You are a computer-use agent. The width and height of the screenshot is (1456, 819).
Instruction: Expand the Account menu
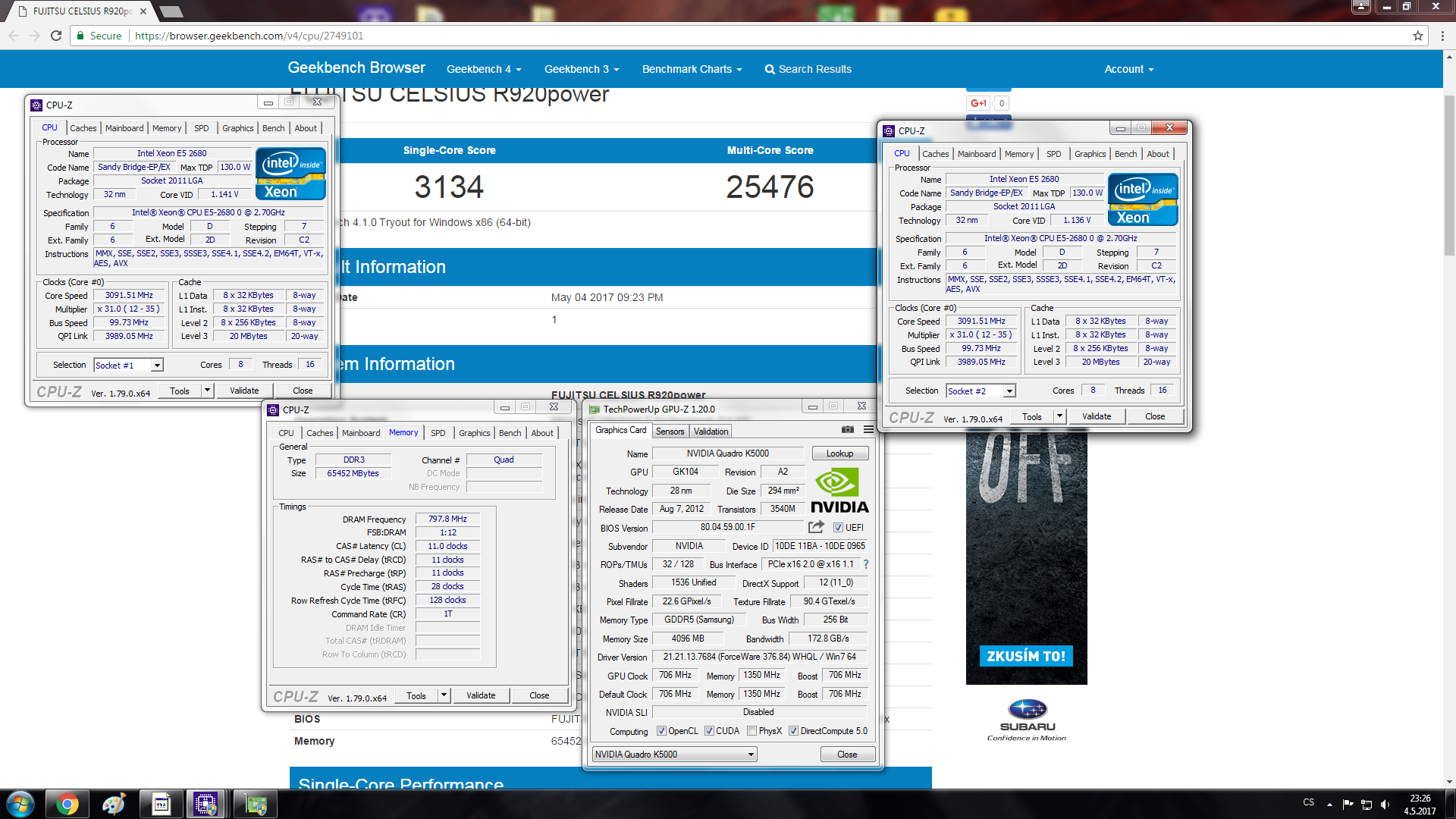pyautogui.click(x=1128, y=69)
